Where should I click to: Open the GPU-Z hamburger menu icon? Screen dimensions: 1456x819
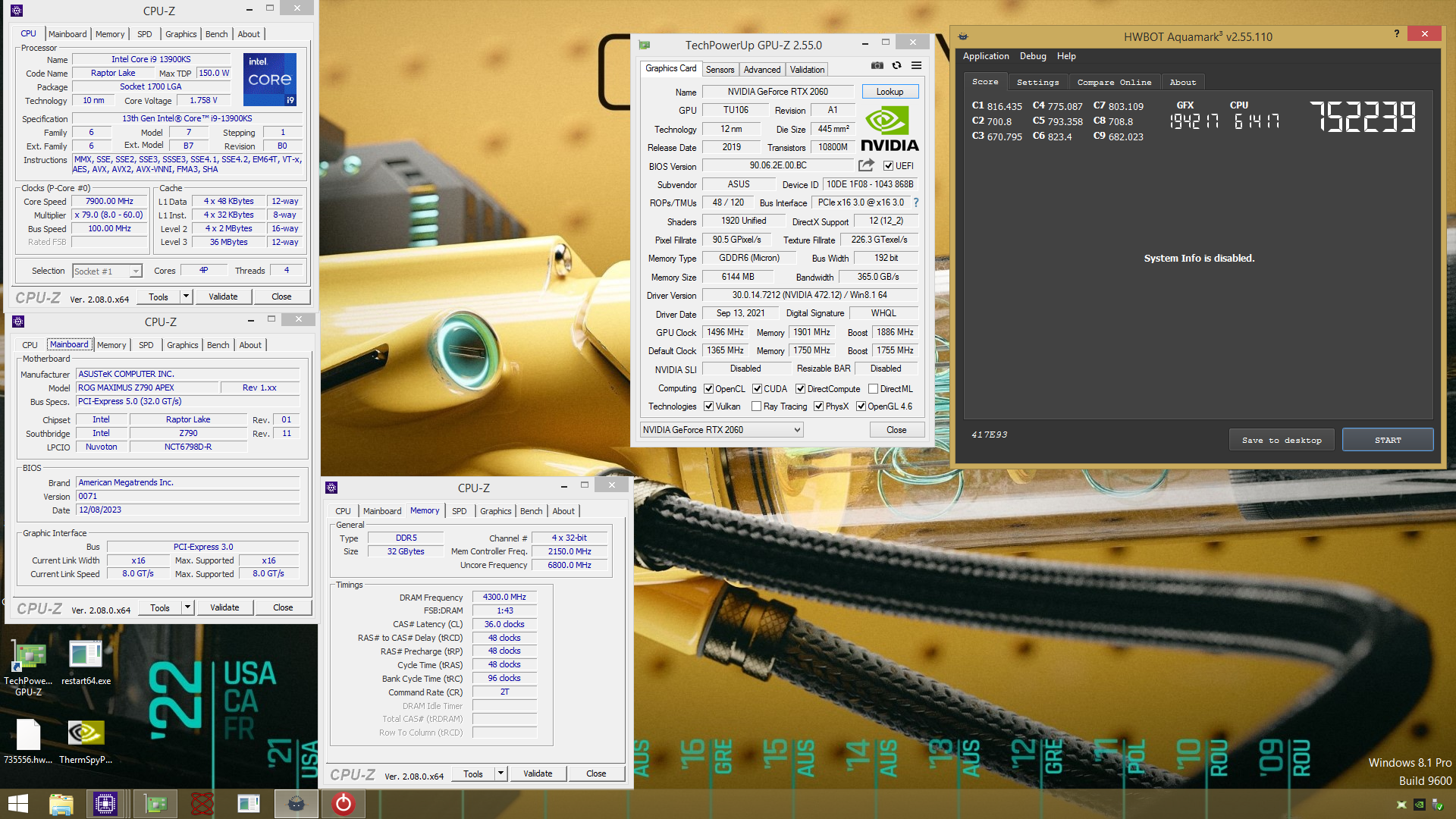point(916,66)
